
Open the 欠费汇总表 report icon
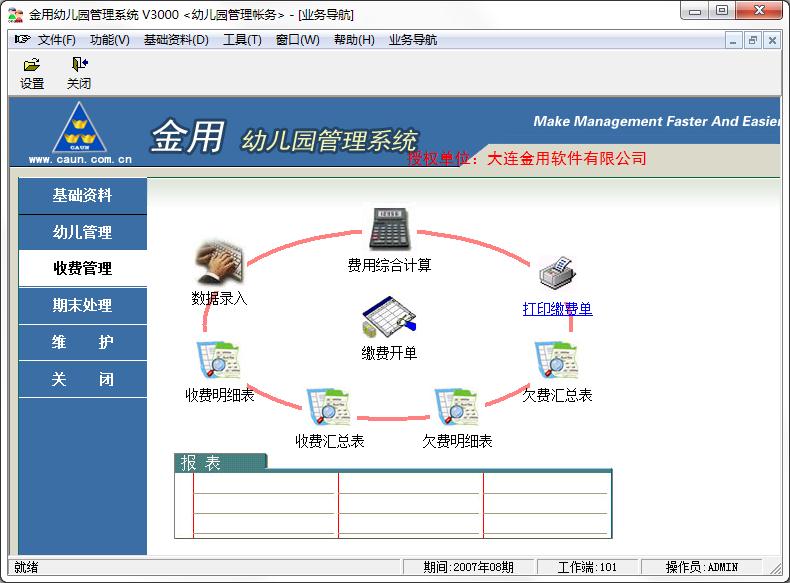(556, 360)
